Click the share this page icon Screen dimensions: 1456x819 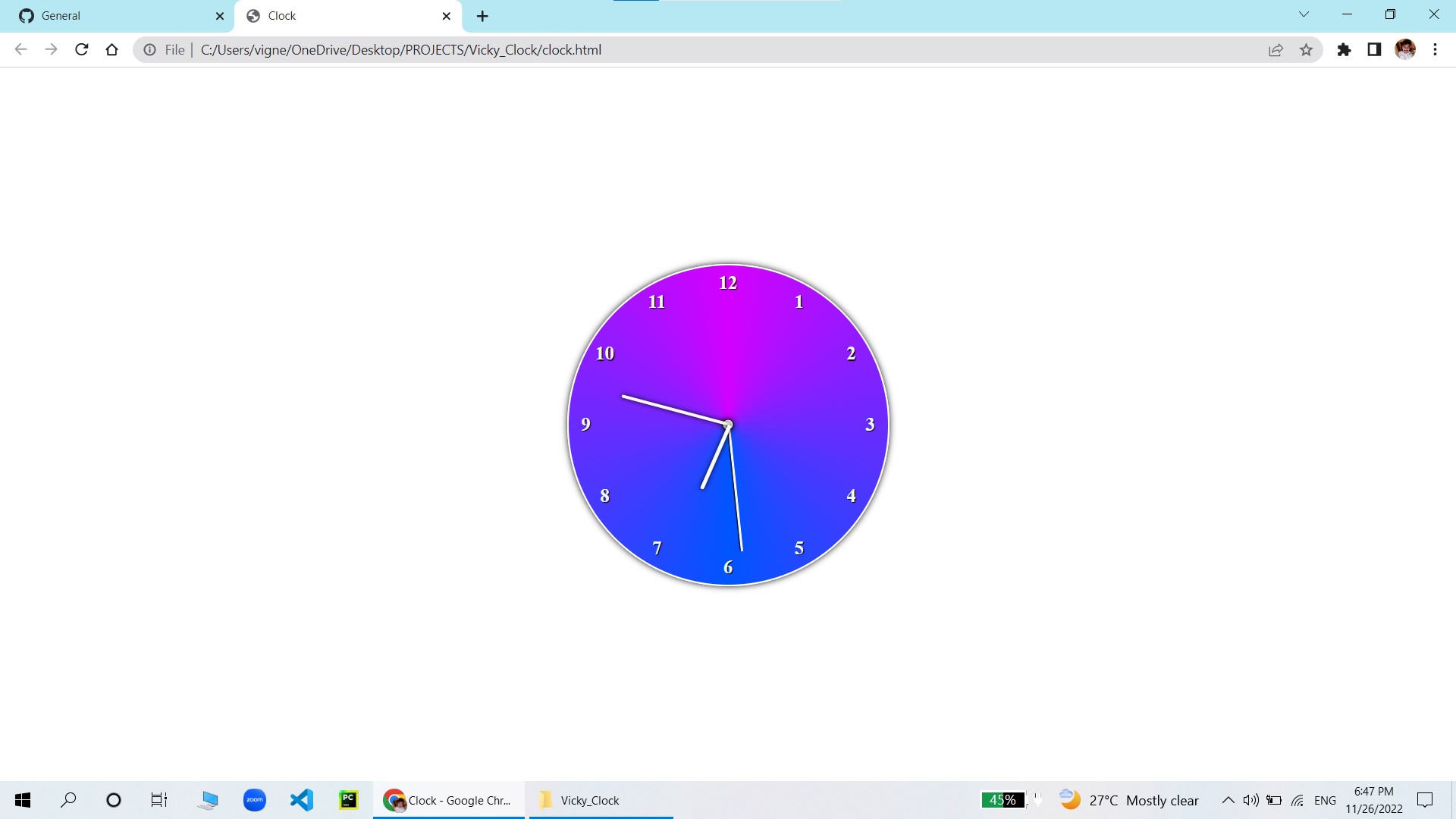1276,49
